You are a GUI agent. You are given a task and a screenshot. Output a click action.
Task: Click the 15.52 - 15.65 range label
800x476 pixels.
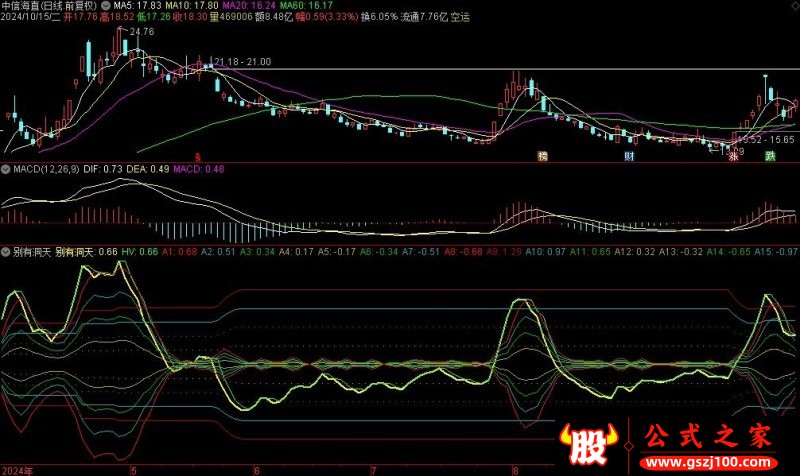[766, 139]
